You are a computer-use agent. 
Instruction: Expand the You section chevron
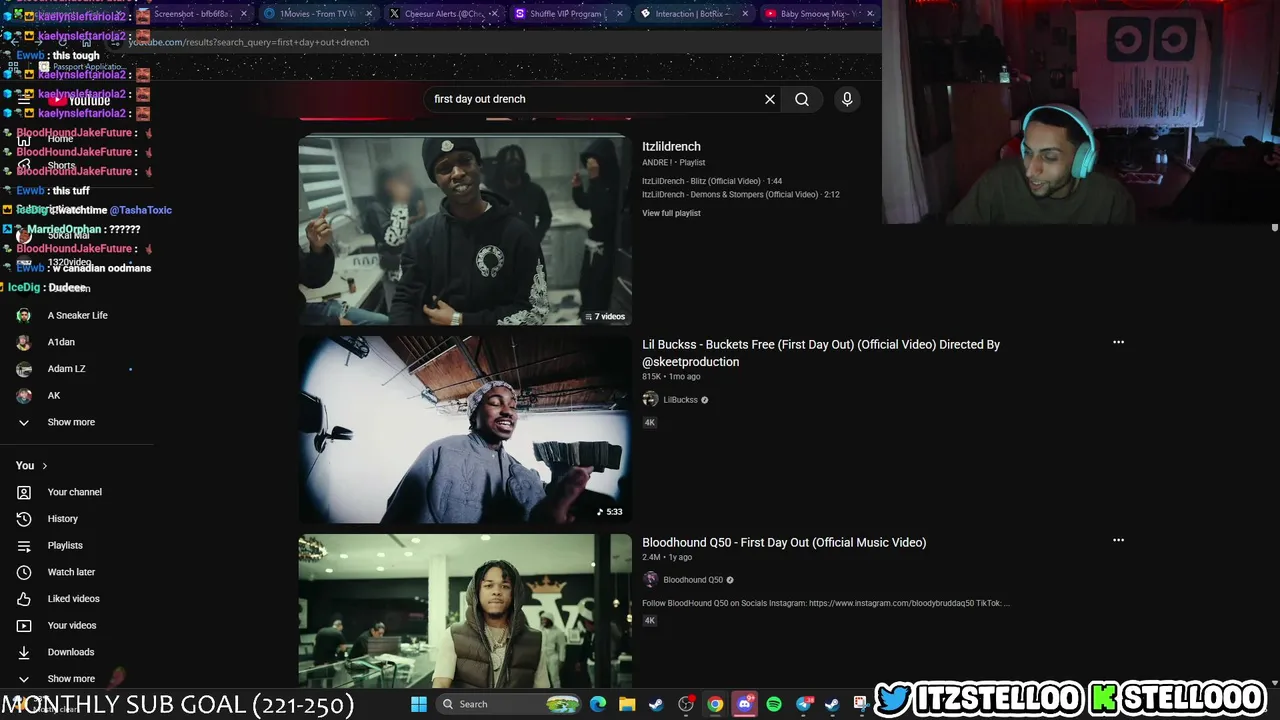click(44, 466)
